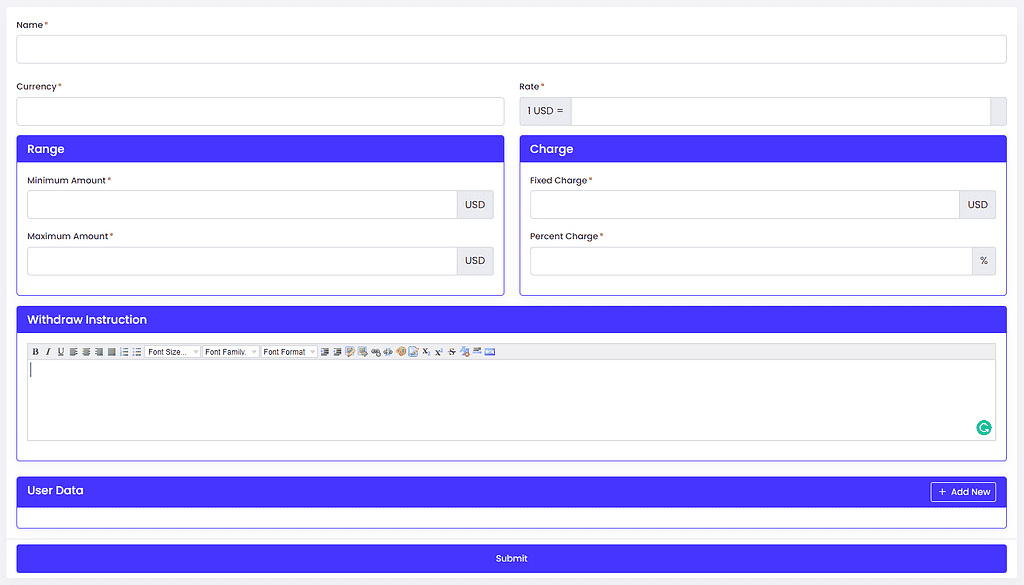Apply subscript formatting

426,352
